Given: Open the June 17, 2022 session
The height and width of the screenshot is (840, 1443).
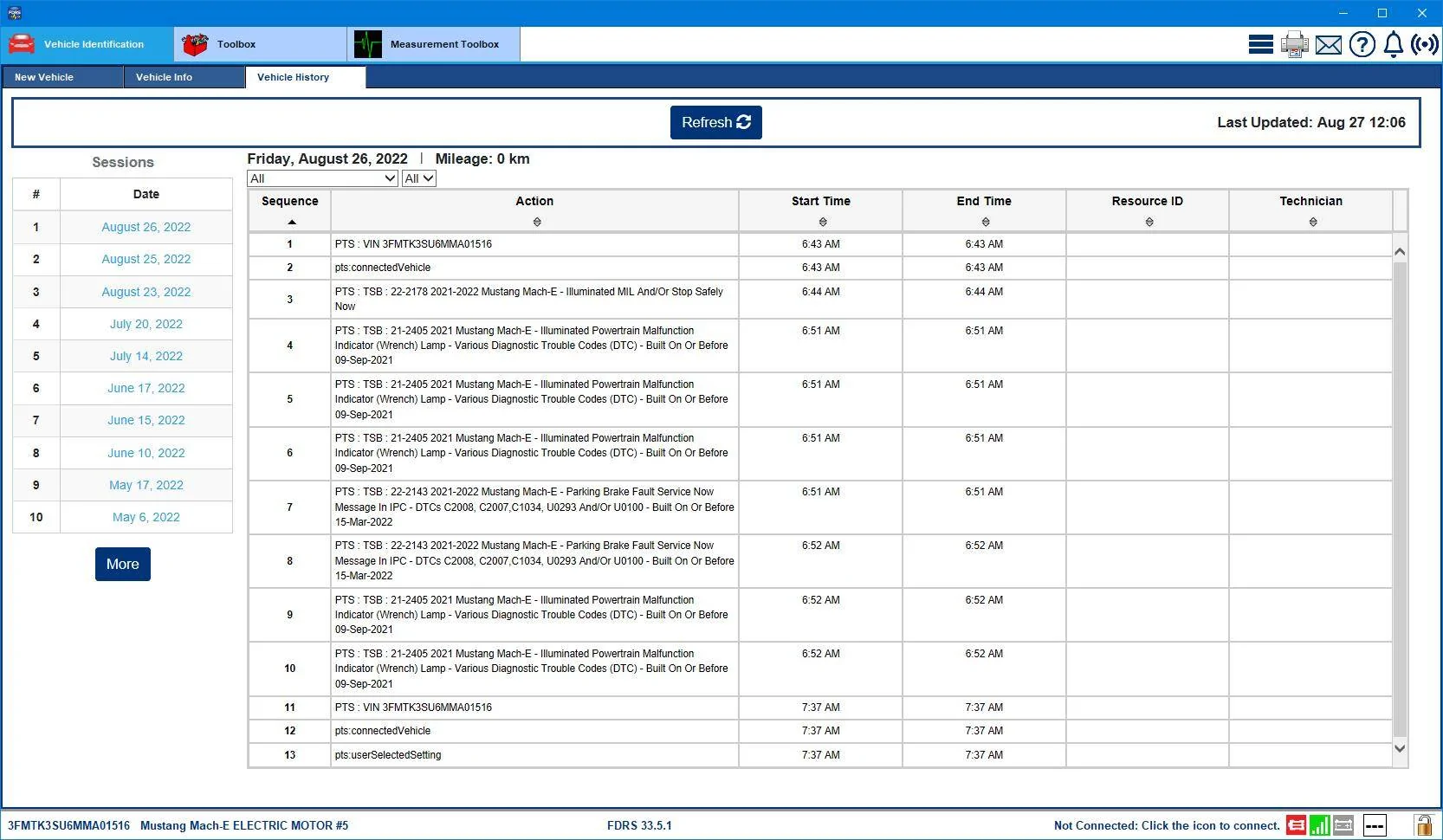Looking at the screenshot, I should pos(146,388).
